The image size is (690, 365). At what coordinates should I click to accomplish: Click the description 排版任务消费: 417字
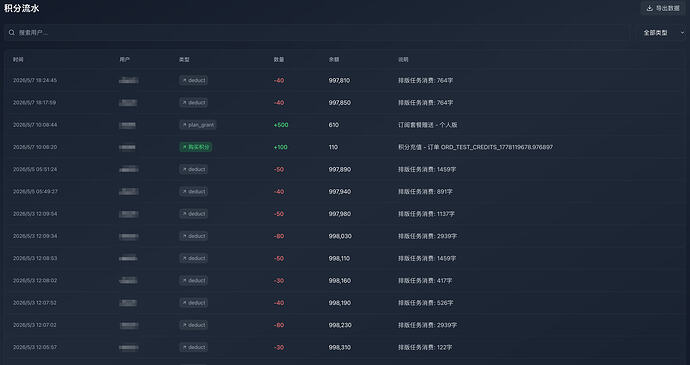pos(425,280)
